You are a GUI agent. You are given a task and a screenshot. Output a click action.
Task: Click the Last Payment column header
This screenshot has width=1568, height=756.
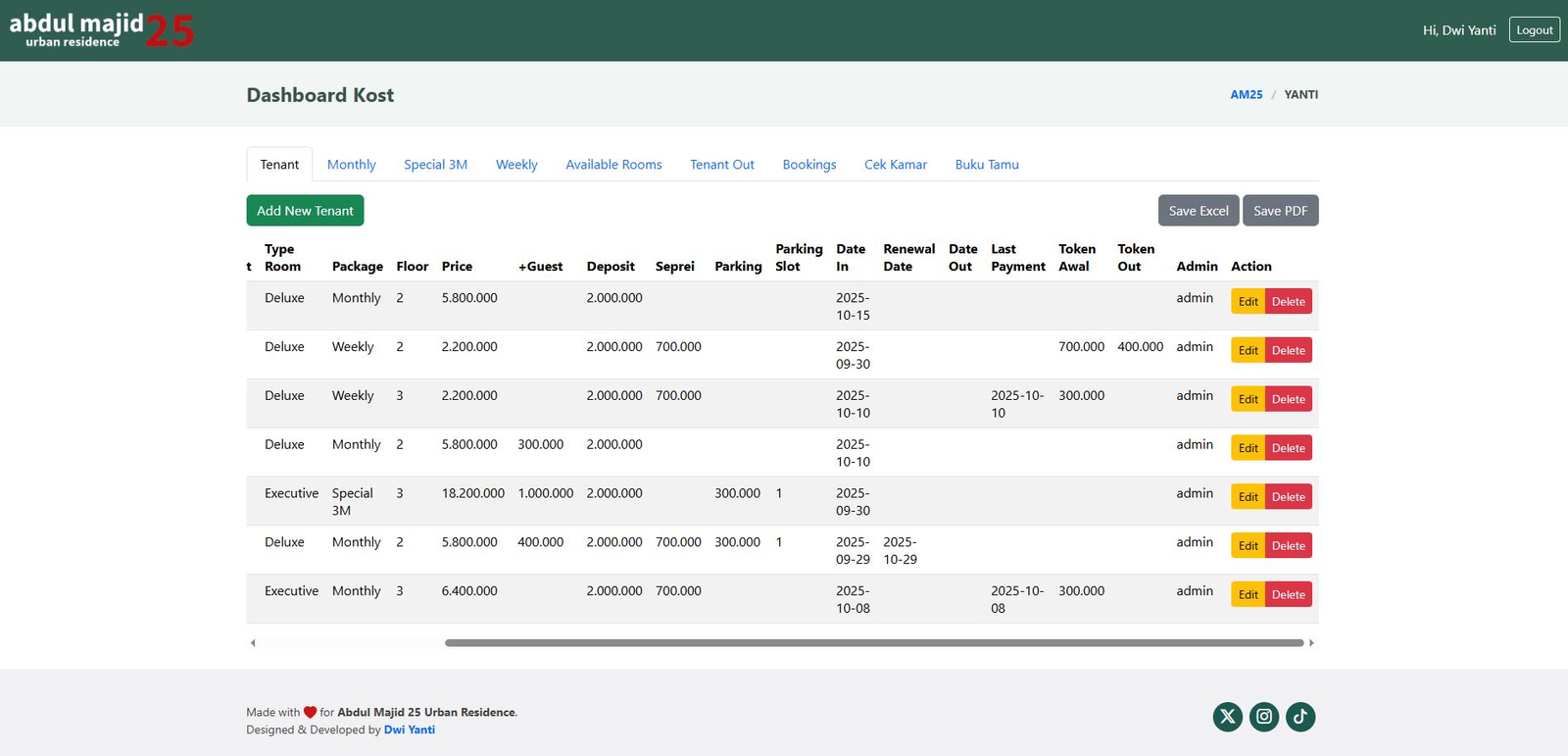[x=1018, y=258]
